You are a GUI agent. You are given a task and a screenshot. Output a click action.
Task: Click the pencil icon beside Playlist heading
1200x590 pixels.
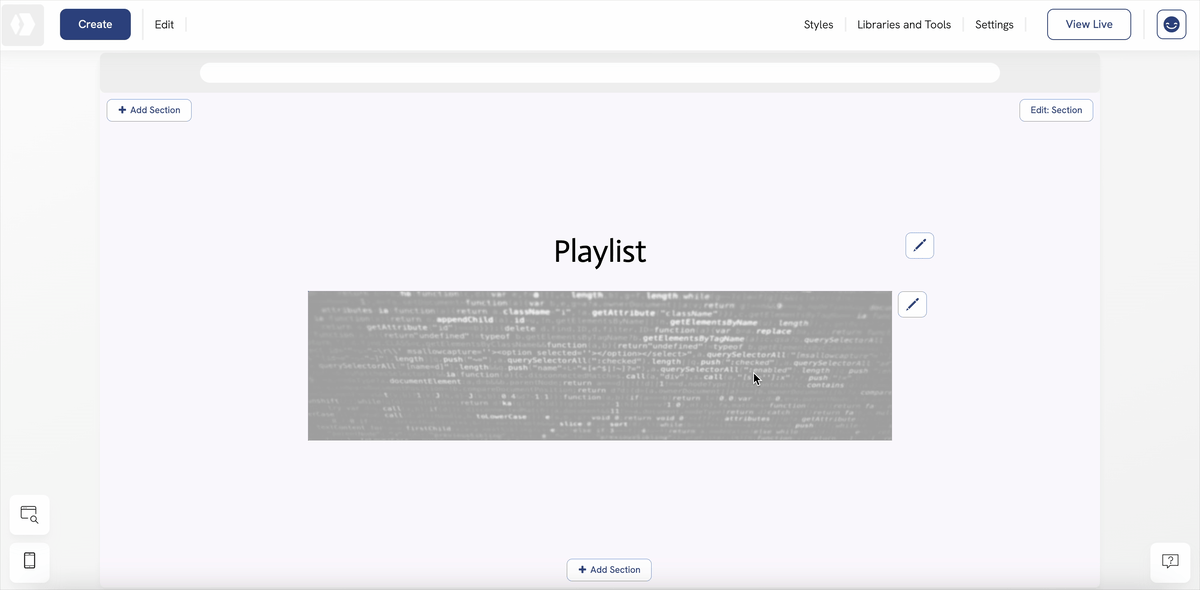(x=919, y=245)
